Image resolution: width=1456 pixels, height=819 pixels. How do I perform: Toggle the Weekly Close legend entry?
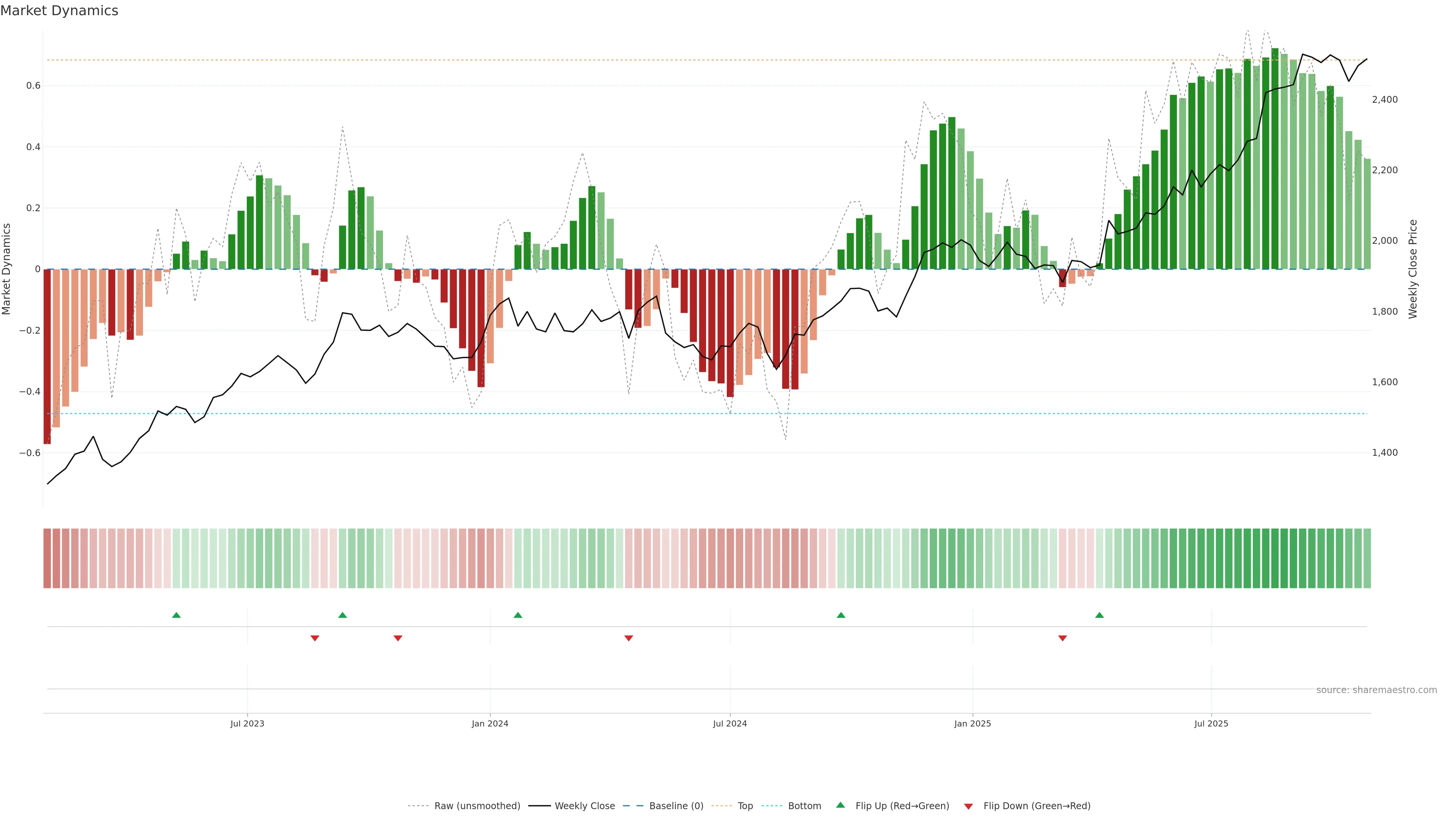(584, 806)
